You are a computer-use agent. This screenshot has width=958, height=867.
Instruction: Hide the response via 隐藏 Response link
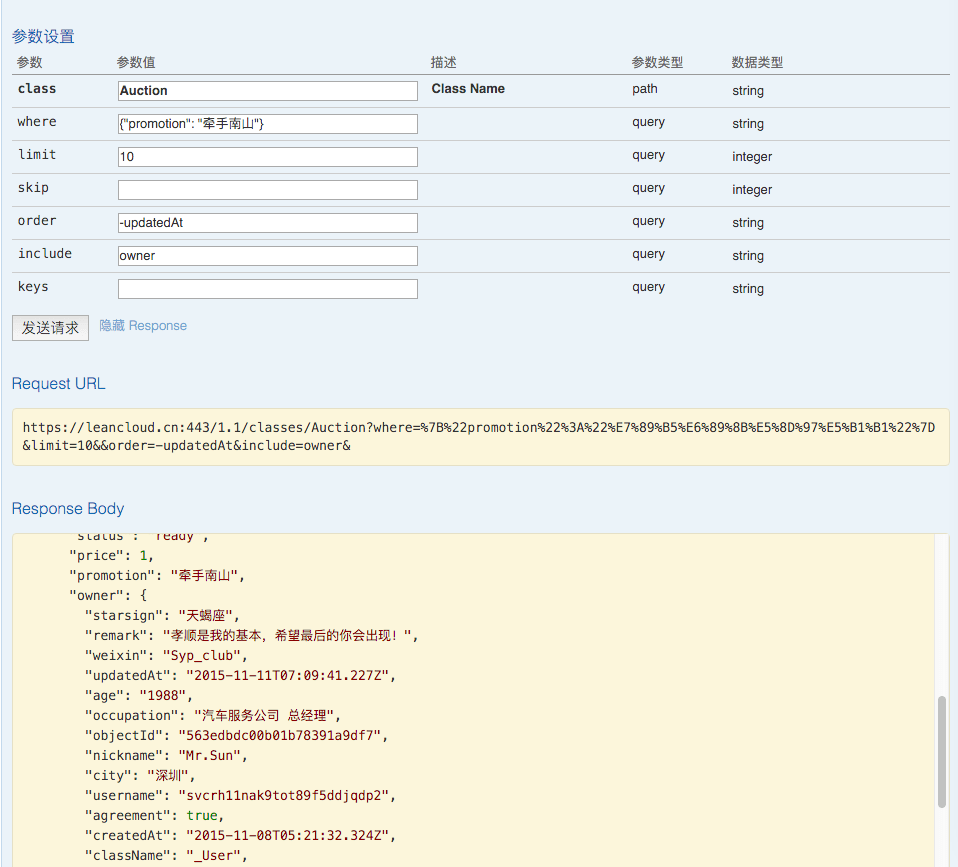[143, 326]
